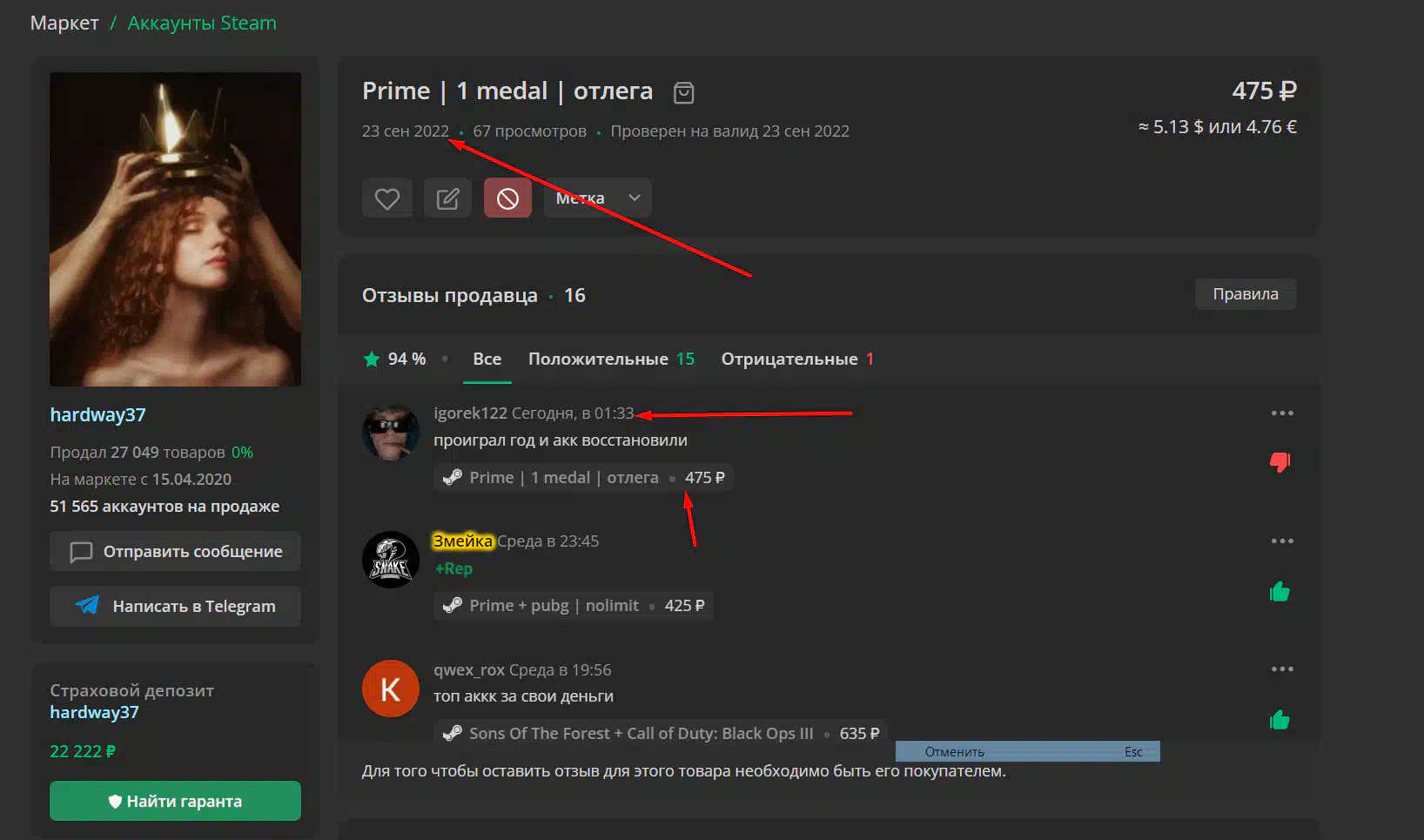Open qwex_rox username link
Screen dimensions: 1424x840
469,669
